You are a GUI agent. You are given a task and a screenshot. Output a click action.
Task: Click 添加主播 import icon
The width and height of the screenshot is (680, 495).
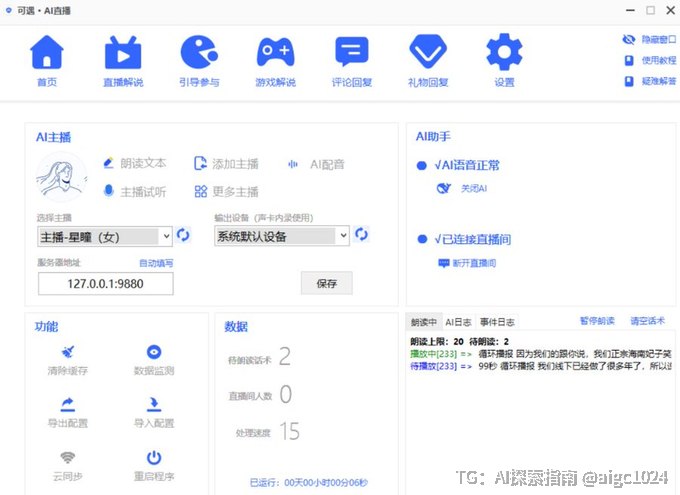[200, 164]
